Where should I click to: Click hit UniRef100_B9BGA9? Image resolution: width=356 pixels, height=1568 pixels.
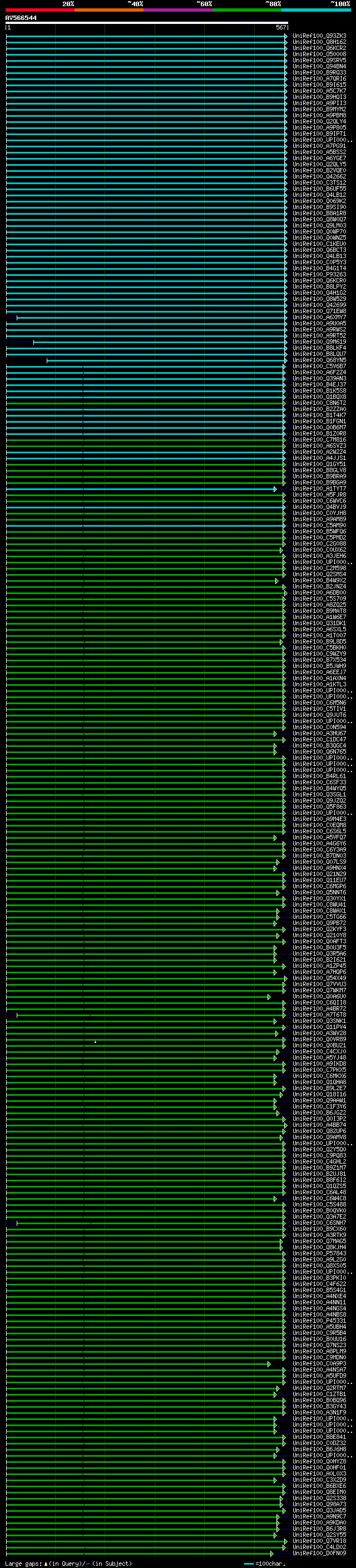click(x=319, y=483)
